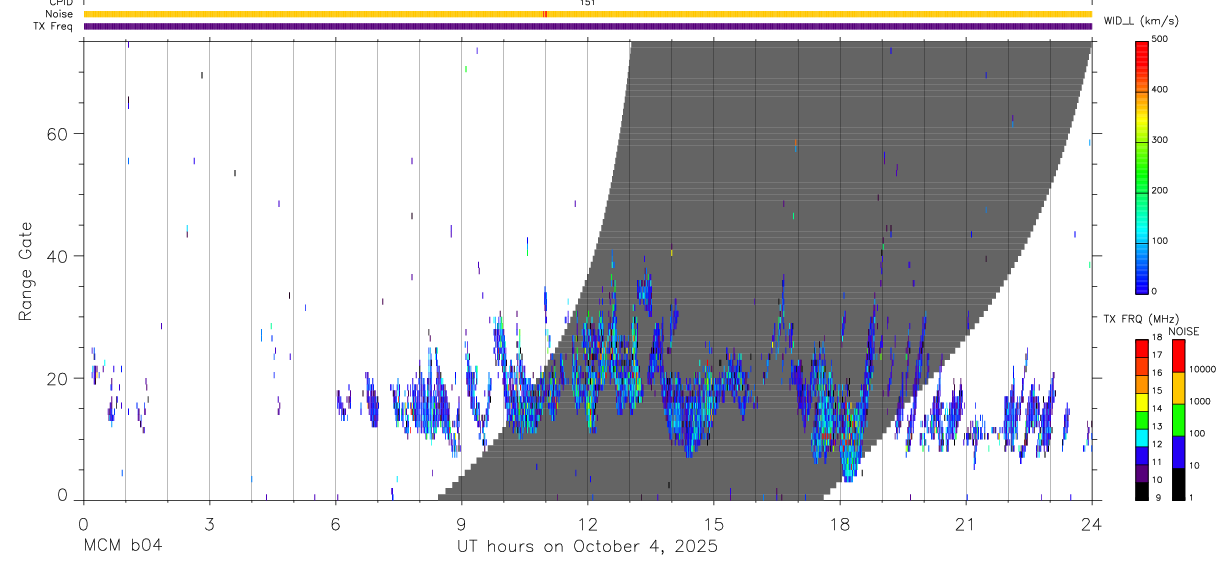Click the 200 tick on the width colorbar
The width and height of the screenshot is (1228, 567).
click(x=1161, y=190)
